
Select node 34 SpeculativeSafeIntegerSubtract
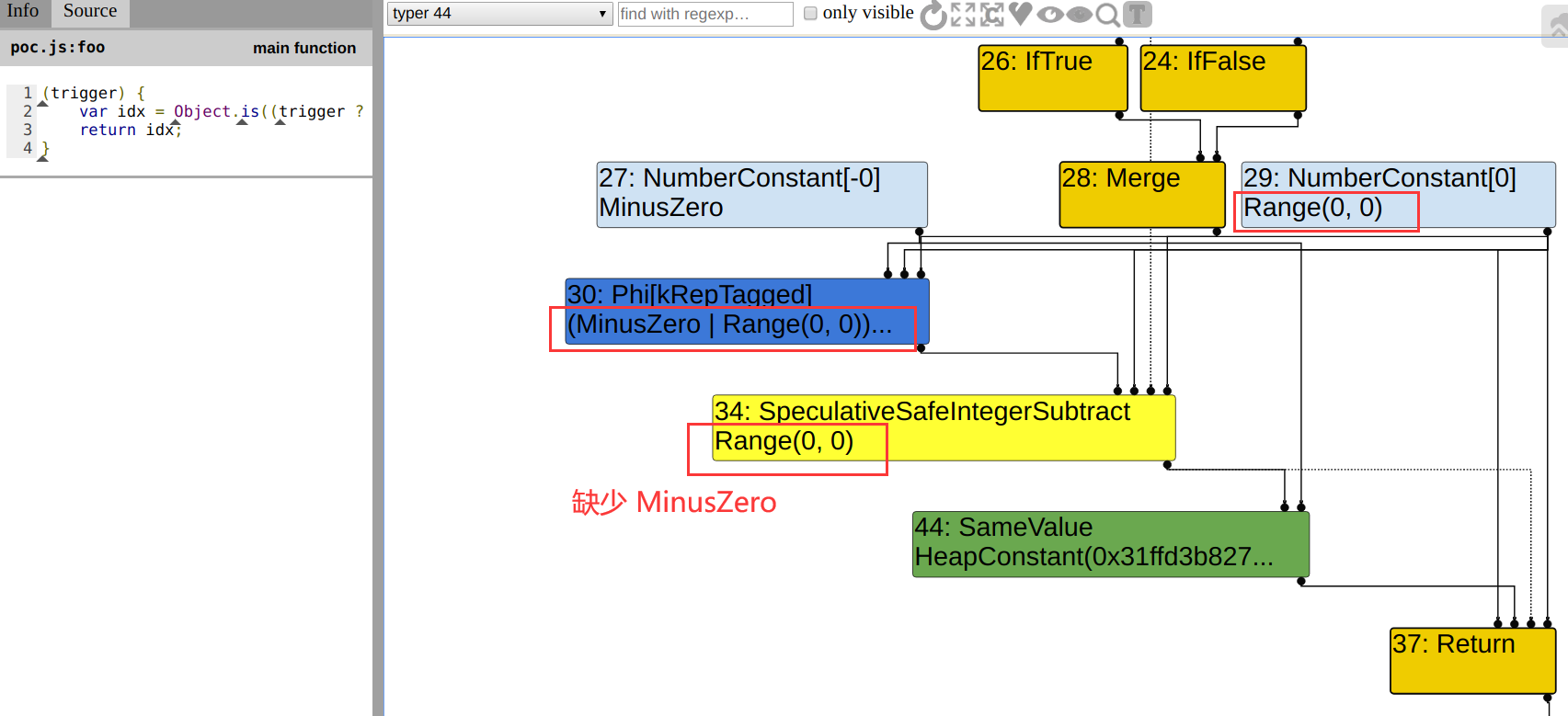point(1012,427)
